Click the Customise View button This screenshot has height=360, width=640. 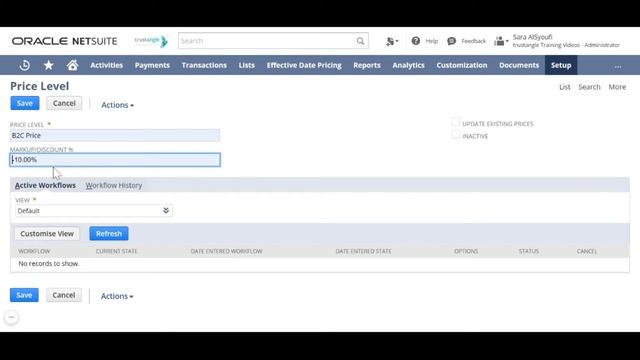click(x=47, y=233)
